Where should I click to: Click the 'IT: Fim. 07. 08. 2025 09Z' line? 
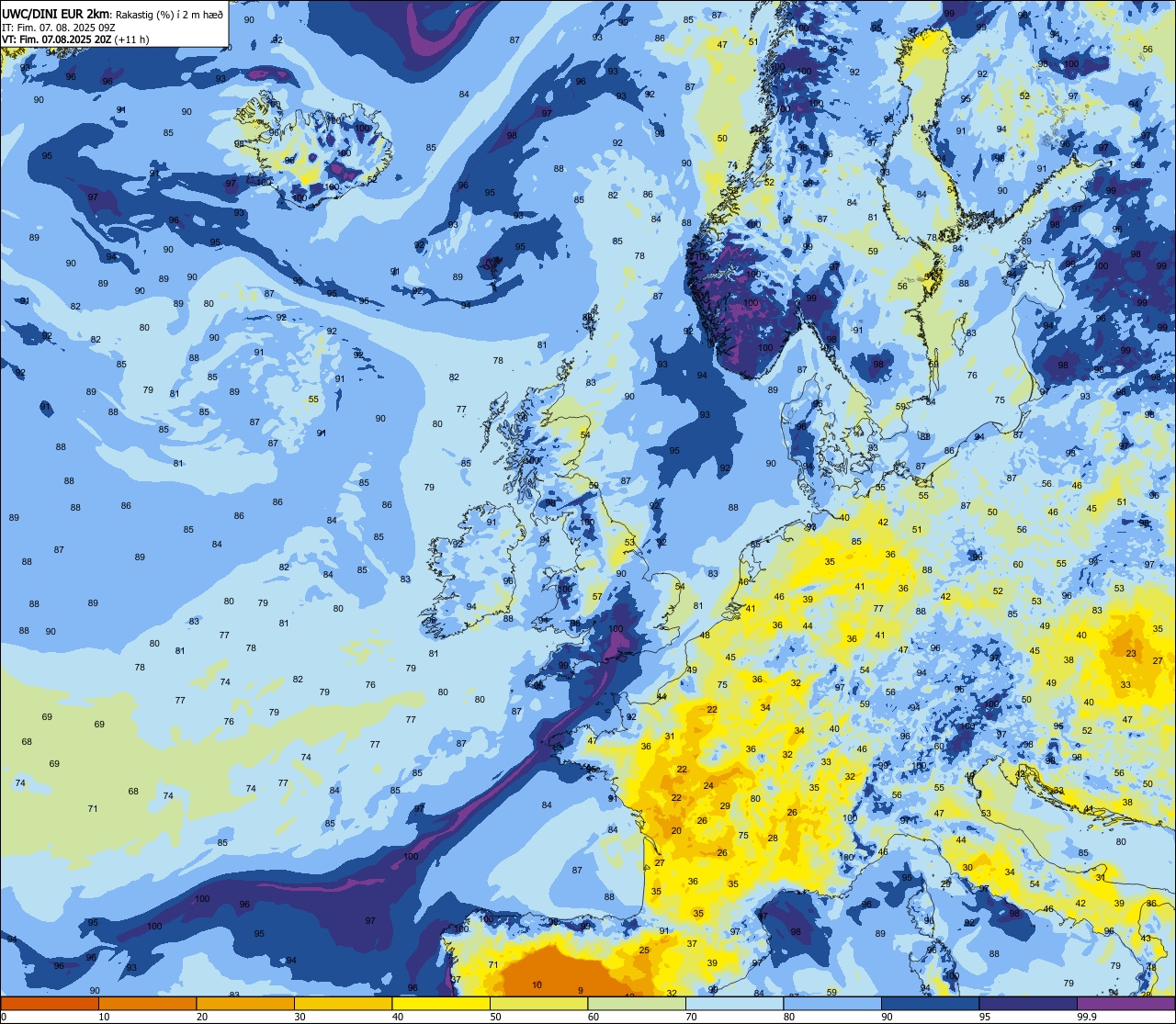pyautogui.click(x=59, y=27)
